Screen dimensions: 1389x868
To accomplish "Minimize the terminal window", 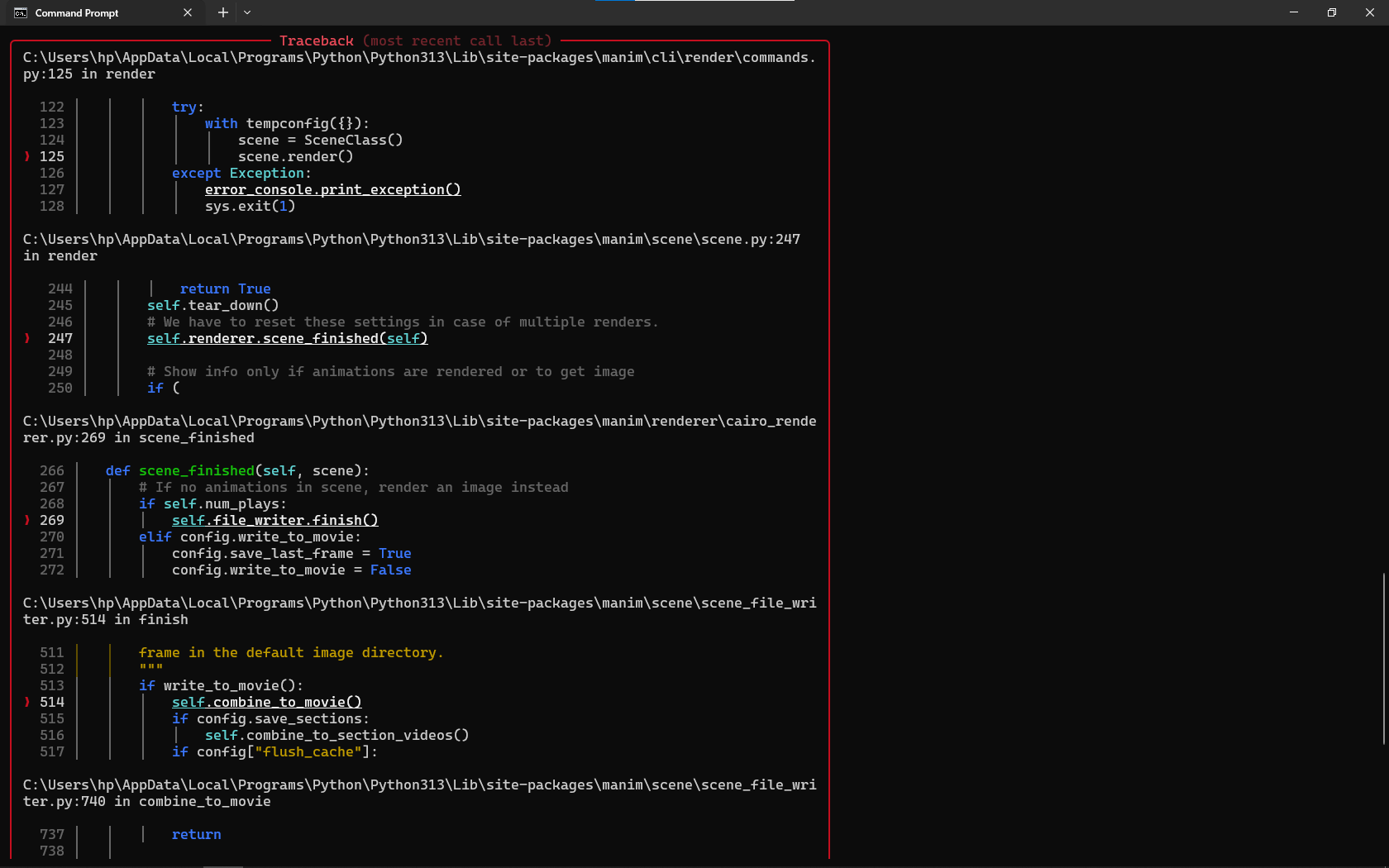I will pos(1294,12).
